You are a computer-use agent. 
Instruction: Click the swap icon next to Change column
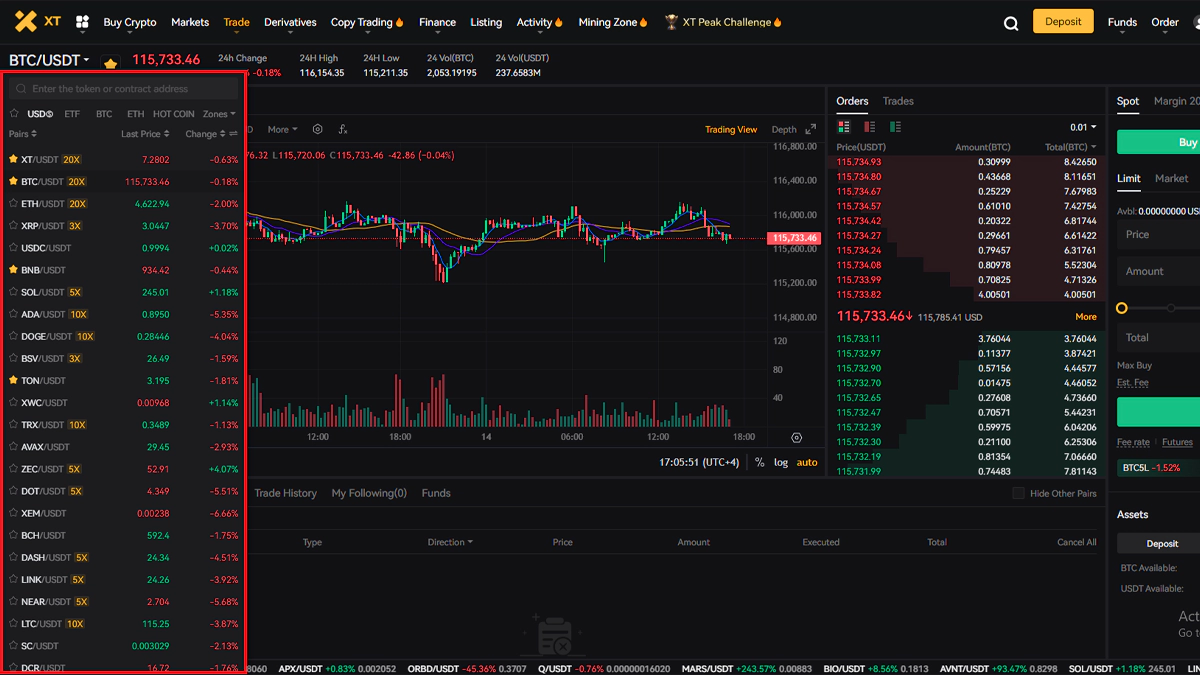(233, 134)
